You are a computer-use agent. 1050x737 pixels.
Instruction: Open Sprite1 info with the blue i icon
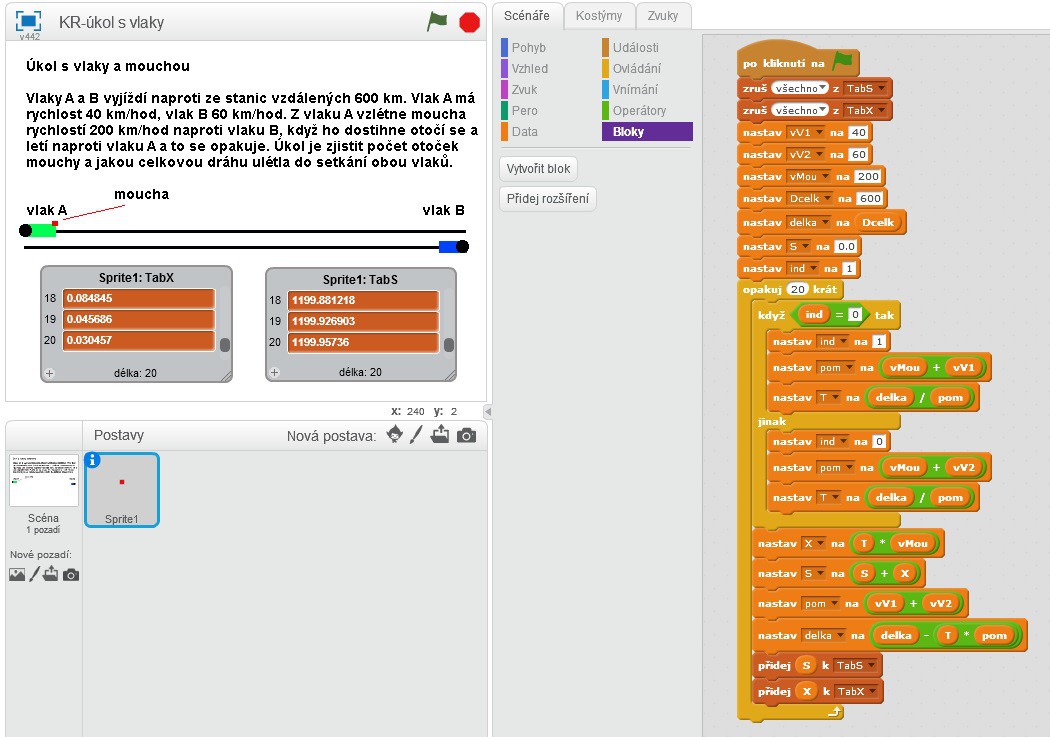pos(94,460)
